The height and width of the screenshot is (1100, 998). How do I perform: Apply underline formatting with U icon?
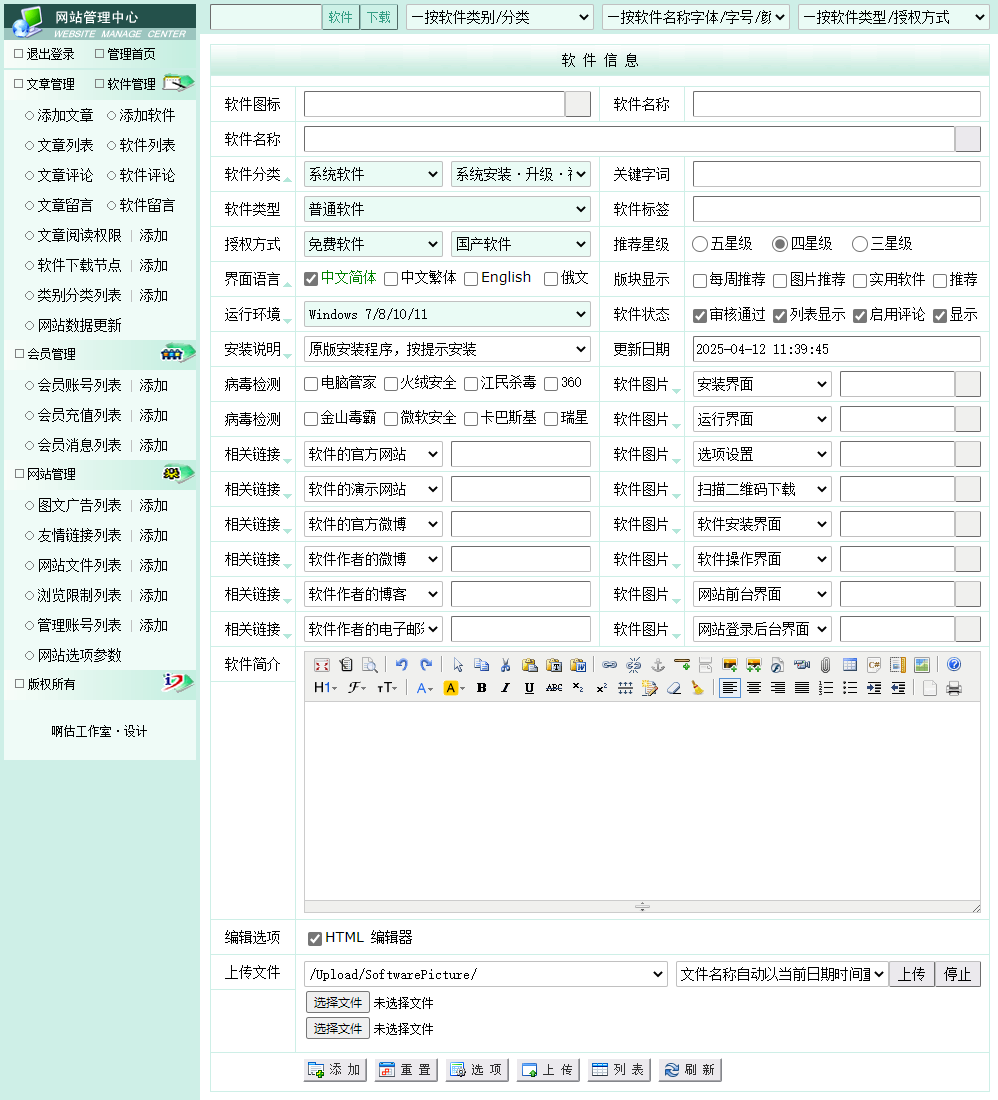(x=530, y=688)
